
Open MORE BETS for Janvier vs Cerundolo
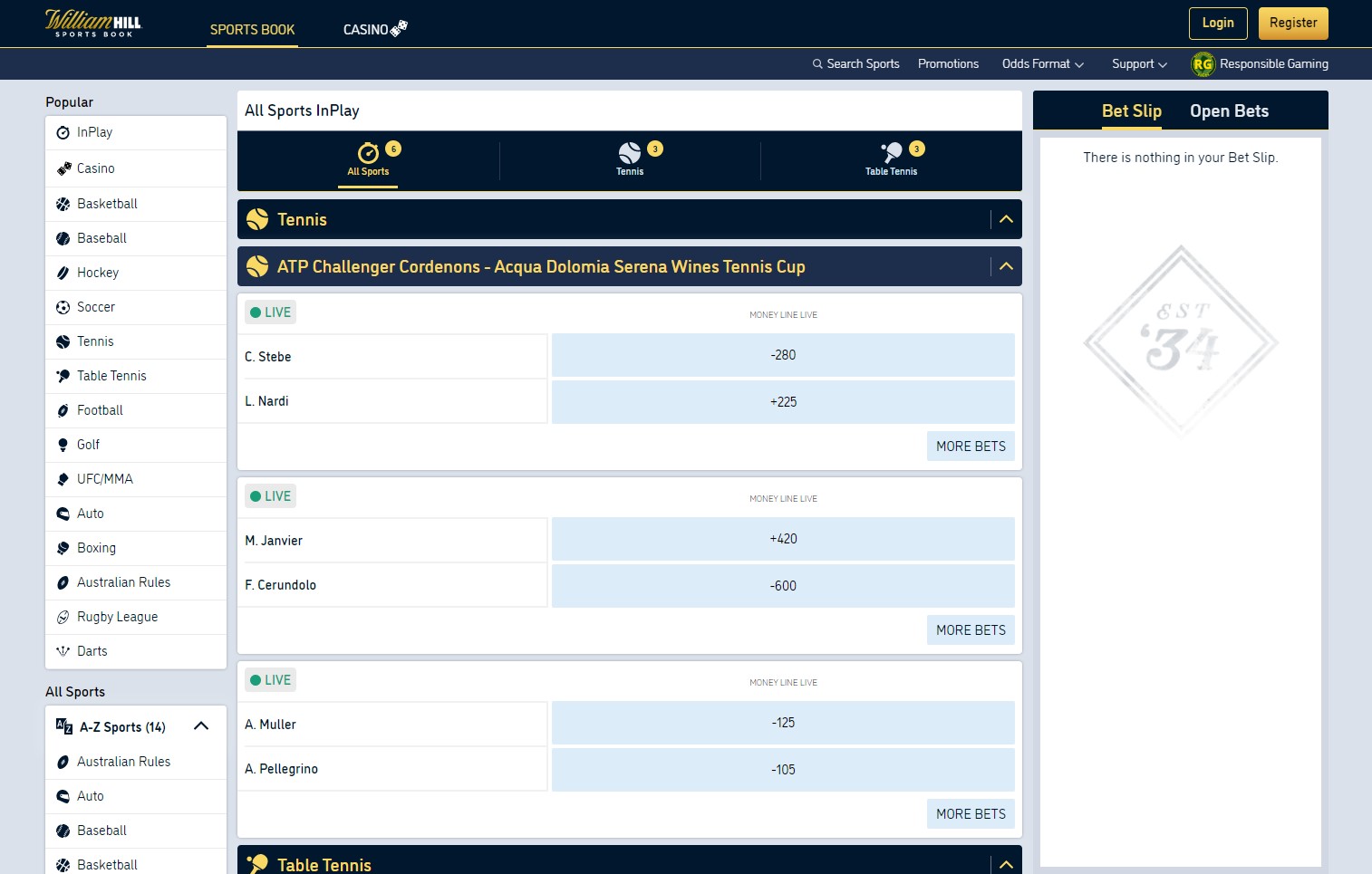tap(971, 630)
